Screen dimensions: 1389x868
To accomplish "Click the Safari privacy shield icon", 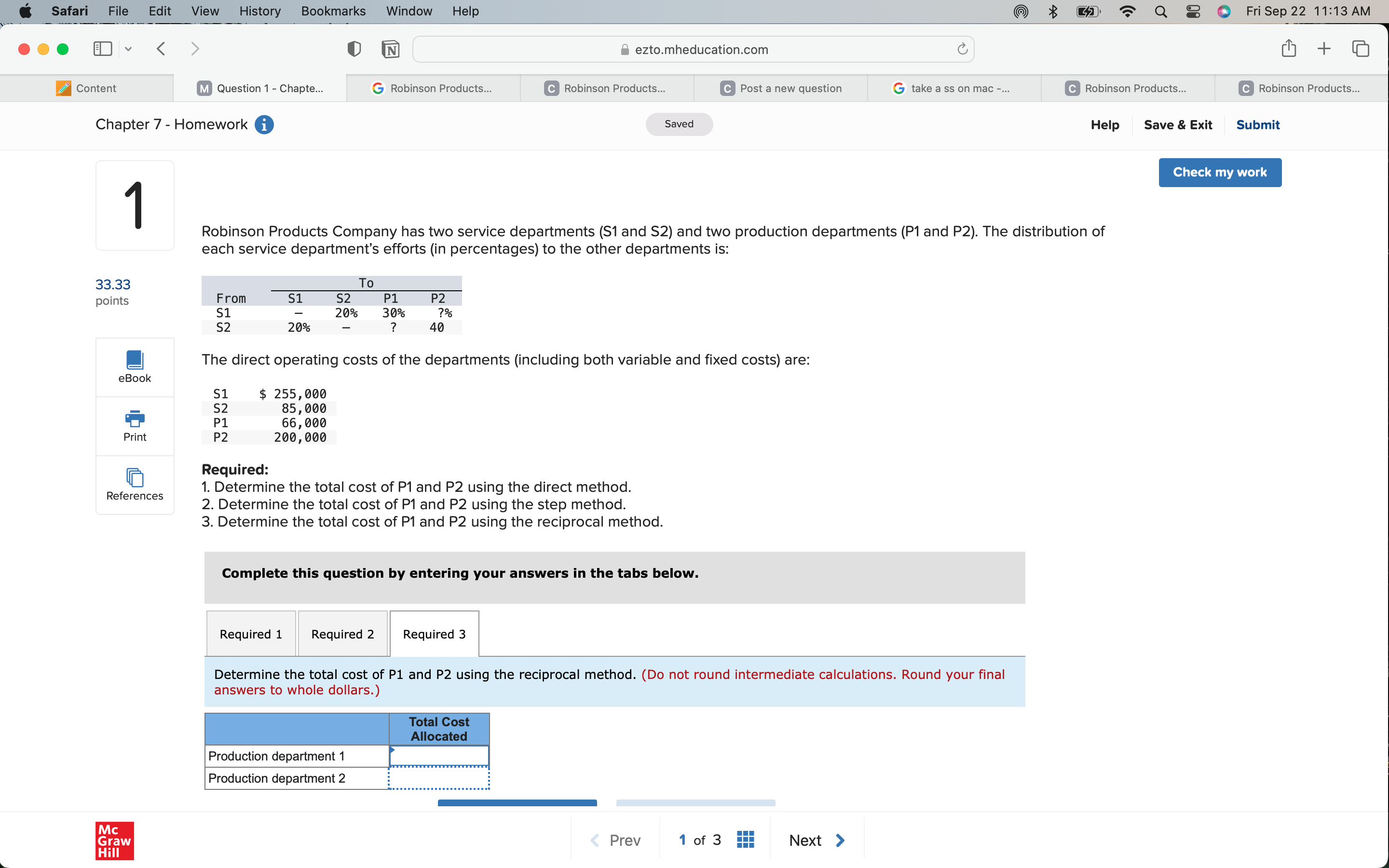I will click(354, 49).
